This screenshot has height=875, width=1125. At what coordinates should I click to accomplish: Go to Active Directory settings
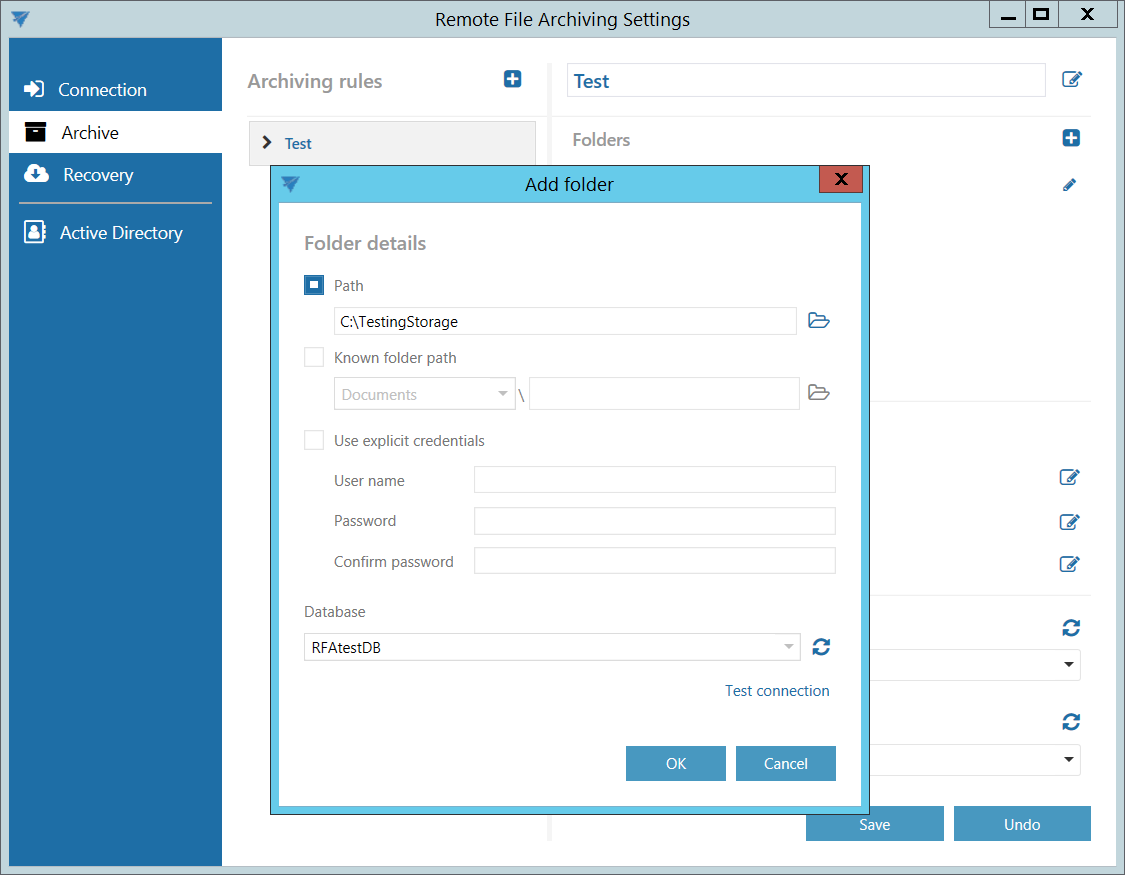pos(120,233)
